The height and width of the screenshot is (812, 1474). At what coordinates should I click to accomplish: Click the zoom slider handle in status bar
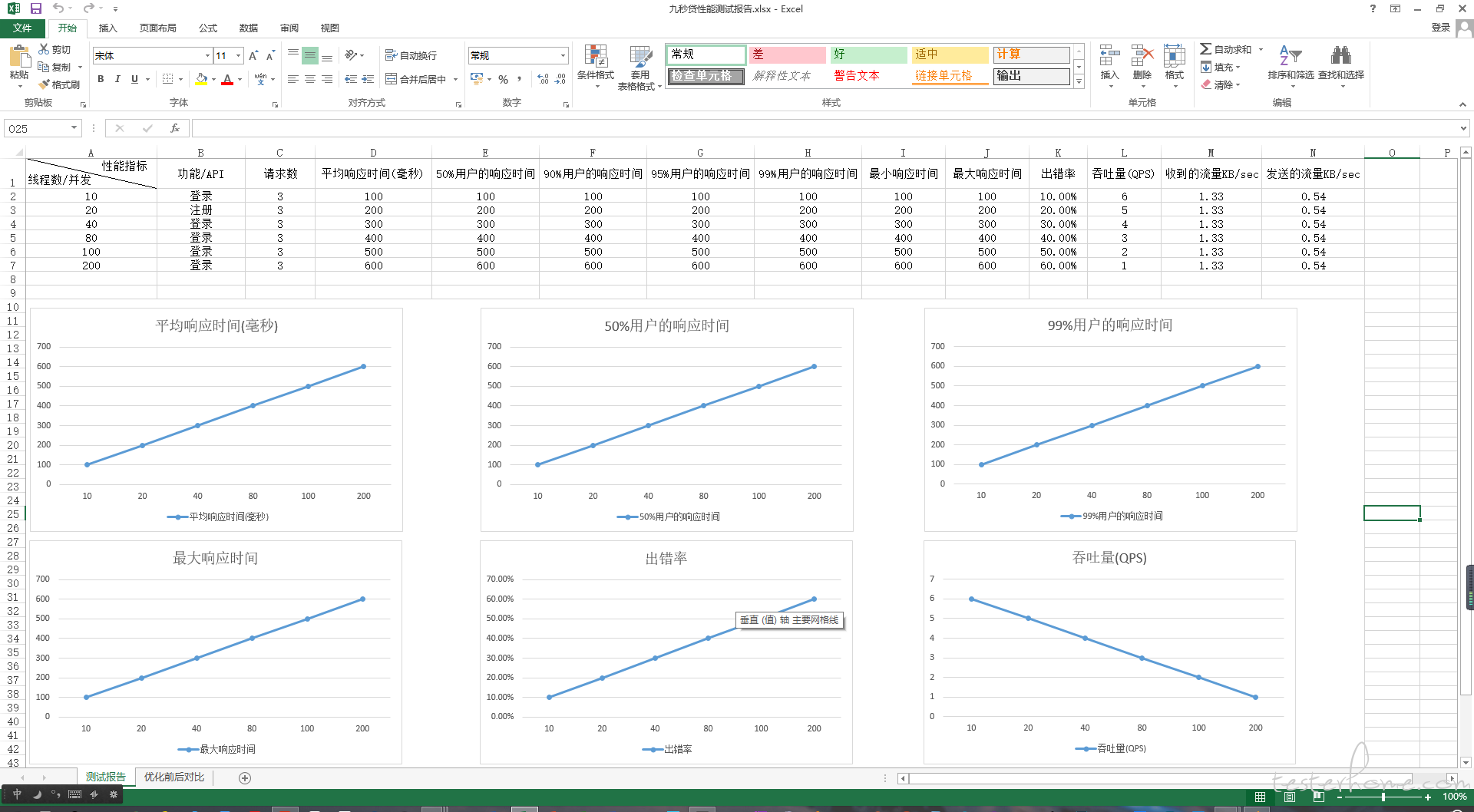tap(1383, 797)
